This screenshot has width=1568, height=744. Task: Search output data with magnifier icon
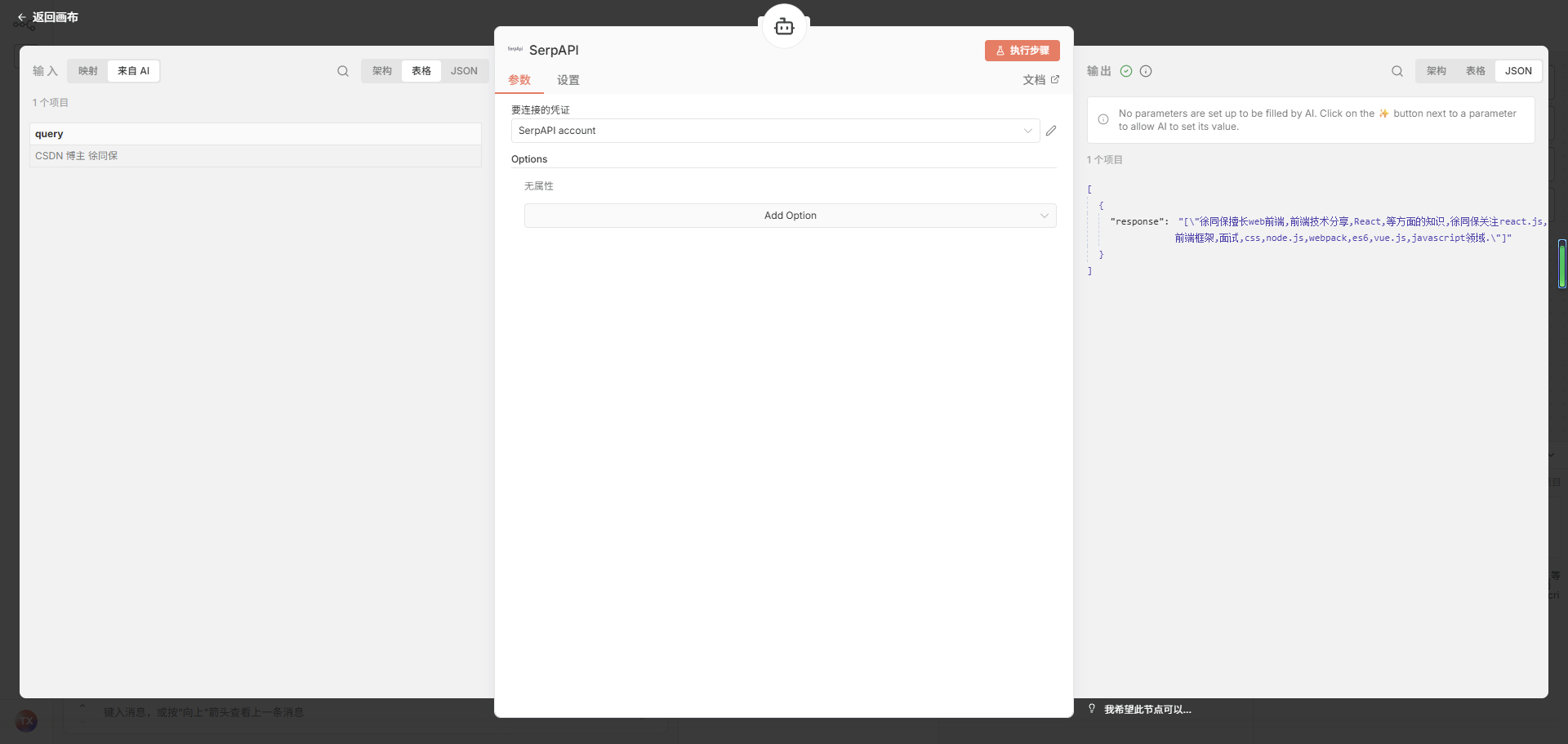1397,71
